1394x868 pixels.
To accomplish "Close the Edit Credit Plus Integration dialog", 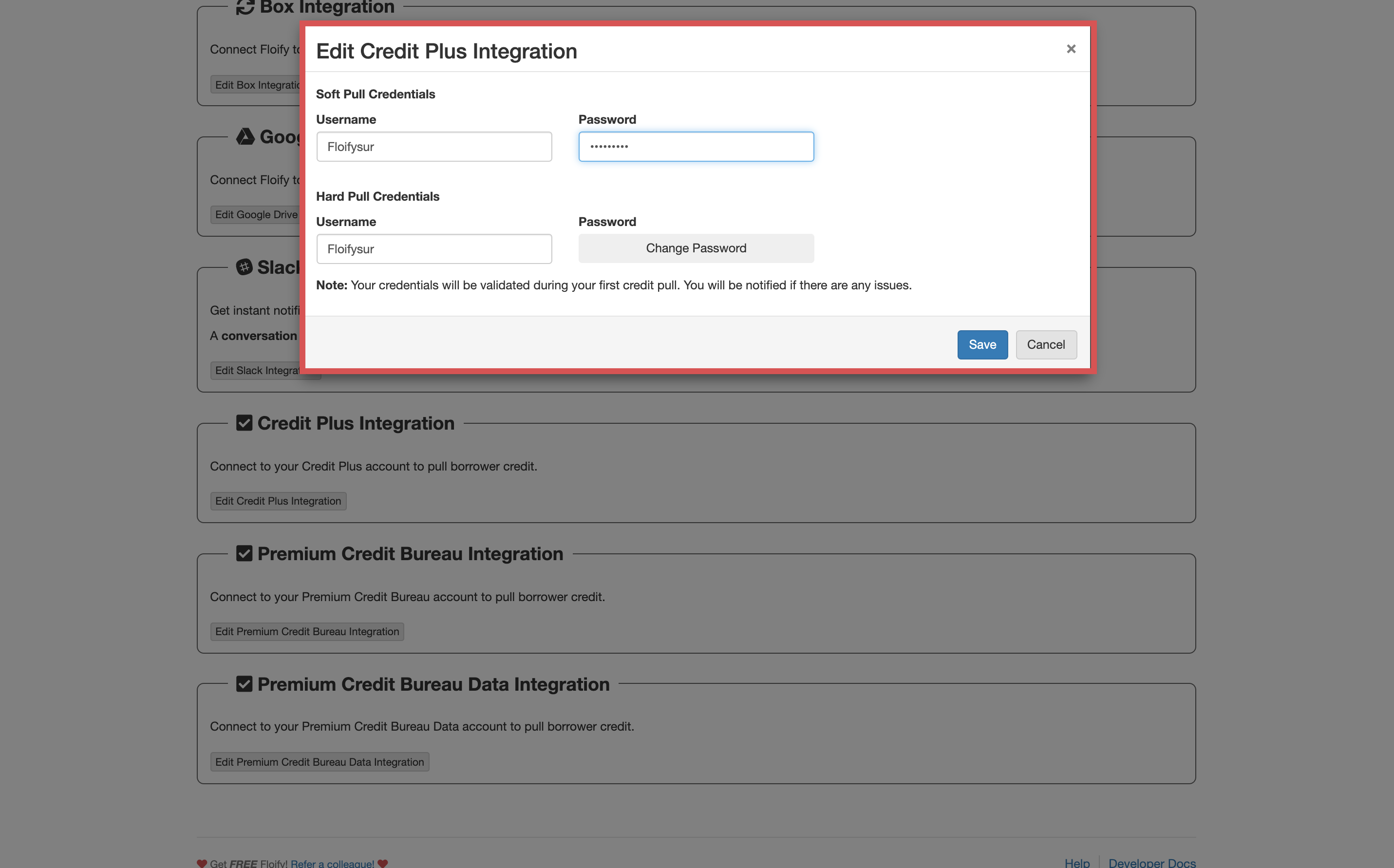I will click(1070, 49).
